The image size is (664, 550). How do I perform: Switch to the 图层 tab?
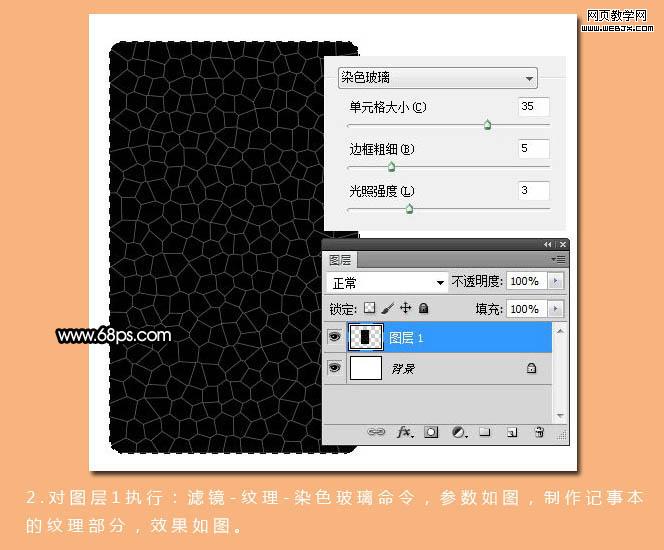(340, 260)
